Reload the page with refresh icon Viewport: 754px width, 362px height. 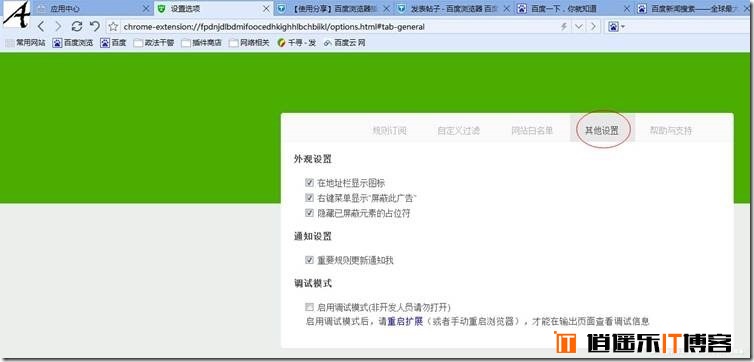(x=76, y=26)
